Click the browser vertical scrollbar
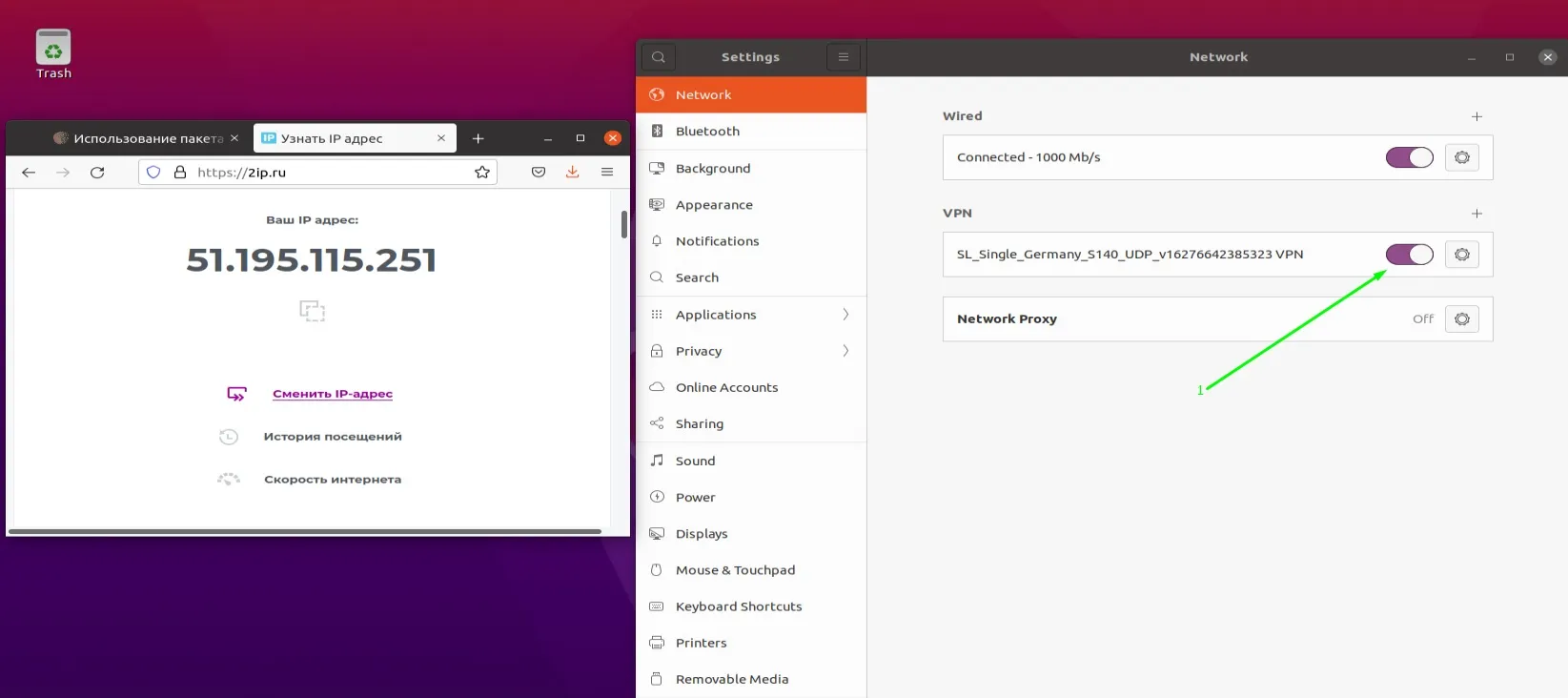The height and width of the screenshot is (698, 1568). click(x=624, y=224)
